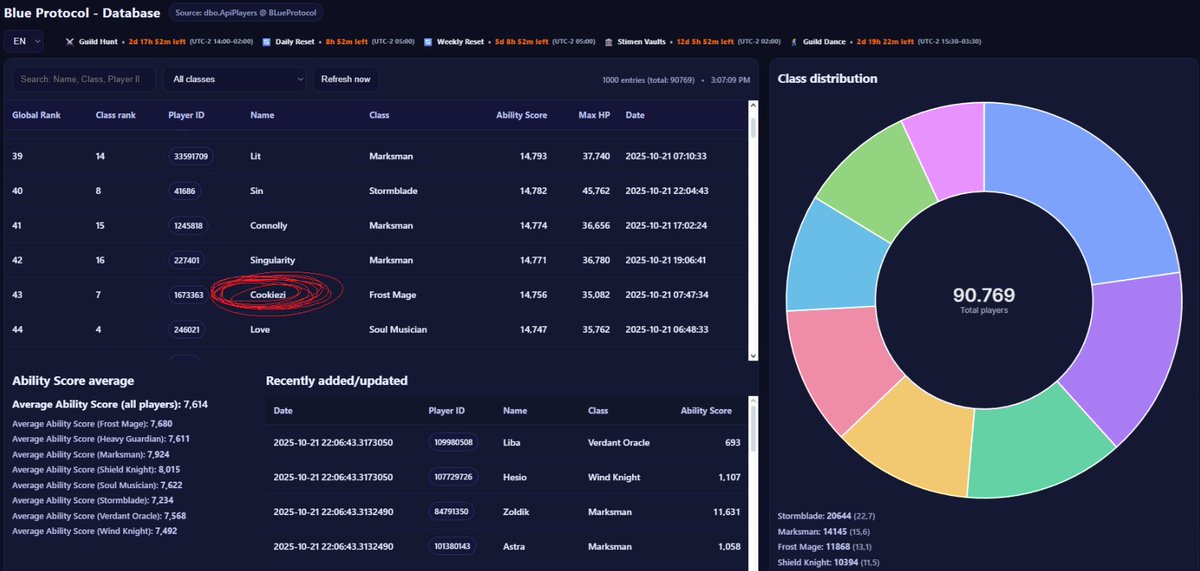Open player ID 101380143 badge for Astra
The image size is (1200, 571).
(453, 547)
